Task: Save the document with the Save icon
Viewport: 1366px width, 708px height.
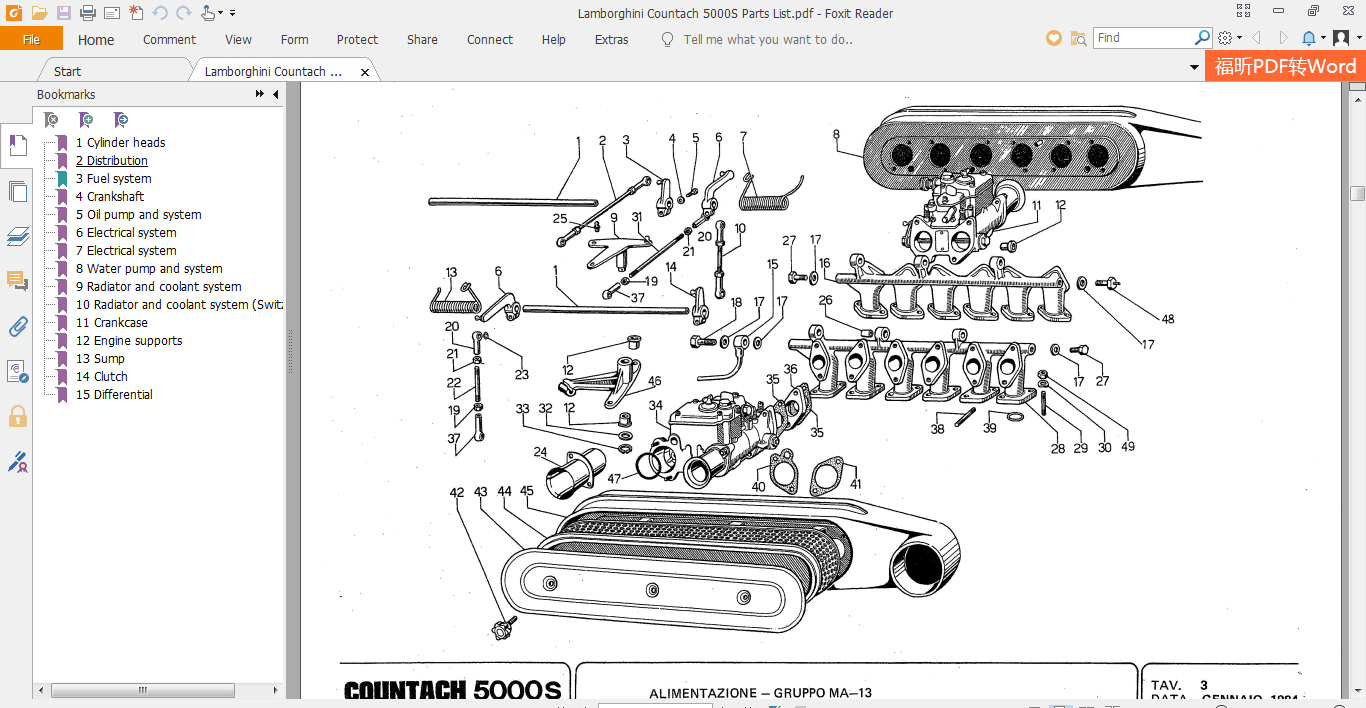Action: [x=62, y=13]
